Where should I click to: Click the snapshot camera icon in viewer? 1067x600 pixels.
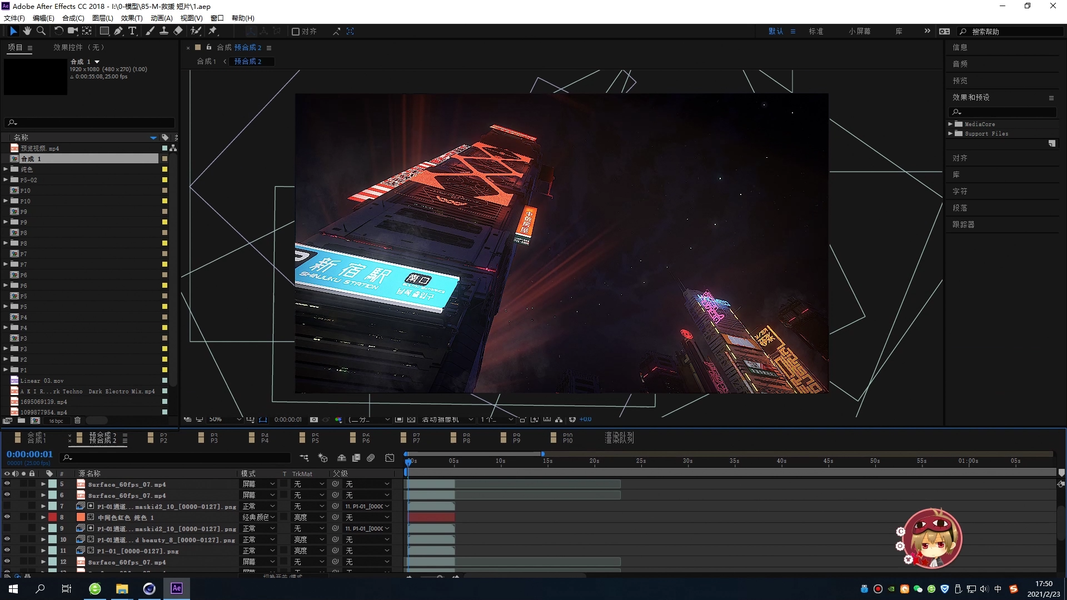point(314,420)
